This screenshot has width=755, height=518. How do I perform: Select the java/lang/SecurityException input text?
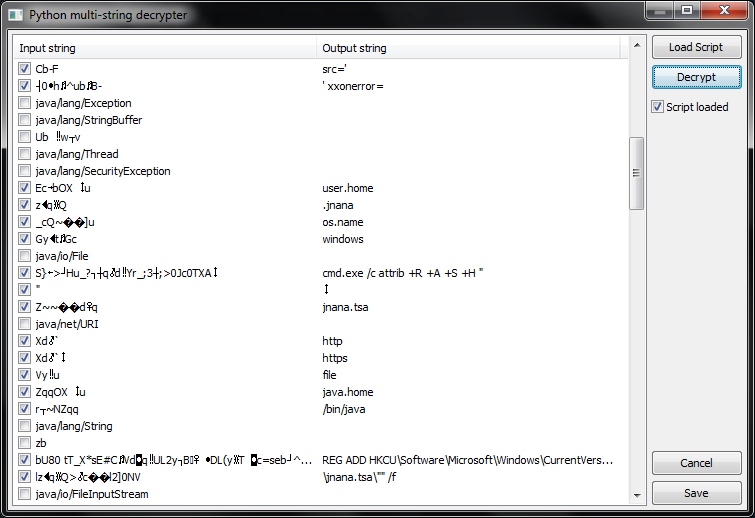click(103, 171)
